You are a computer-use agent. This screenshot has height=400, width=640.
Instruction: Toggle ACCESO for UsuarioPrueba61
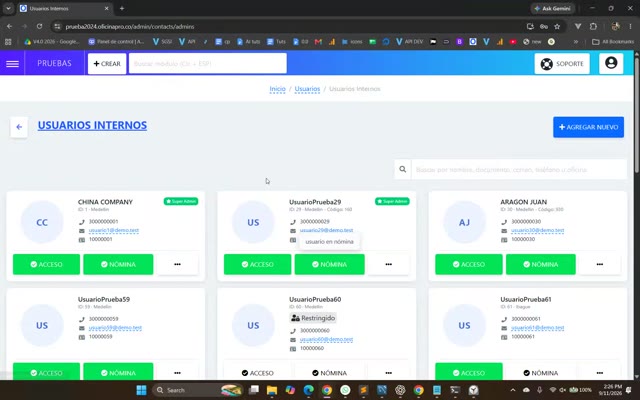pos(469,372)
